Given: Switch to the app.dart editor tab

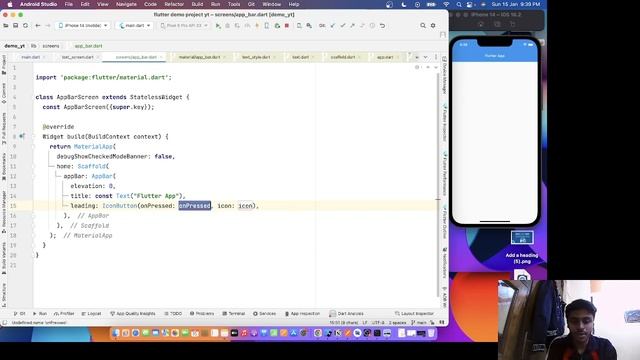Looking at the screenshot, I should pyautogui.click(x=385, y=57).
